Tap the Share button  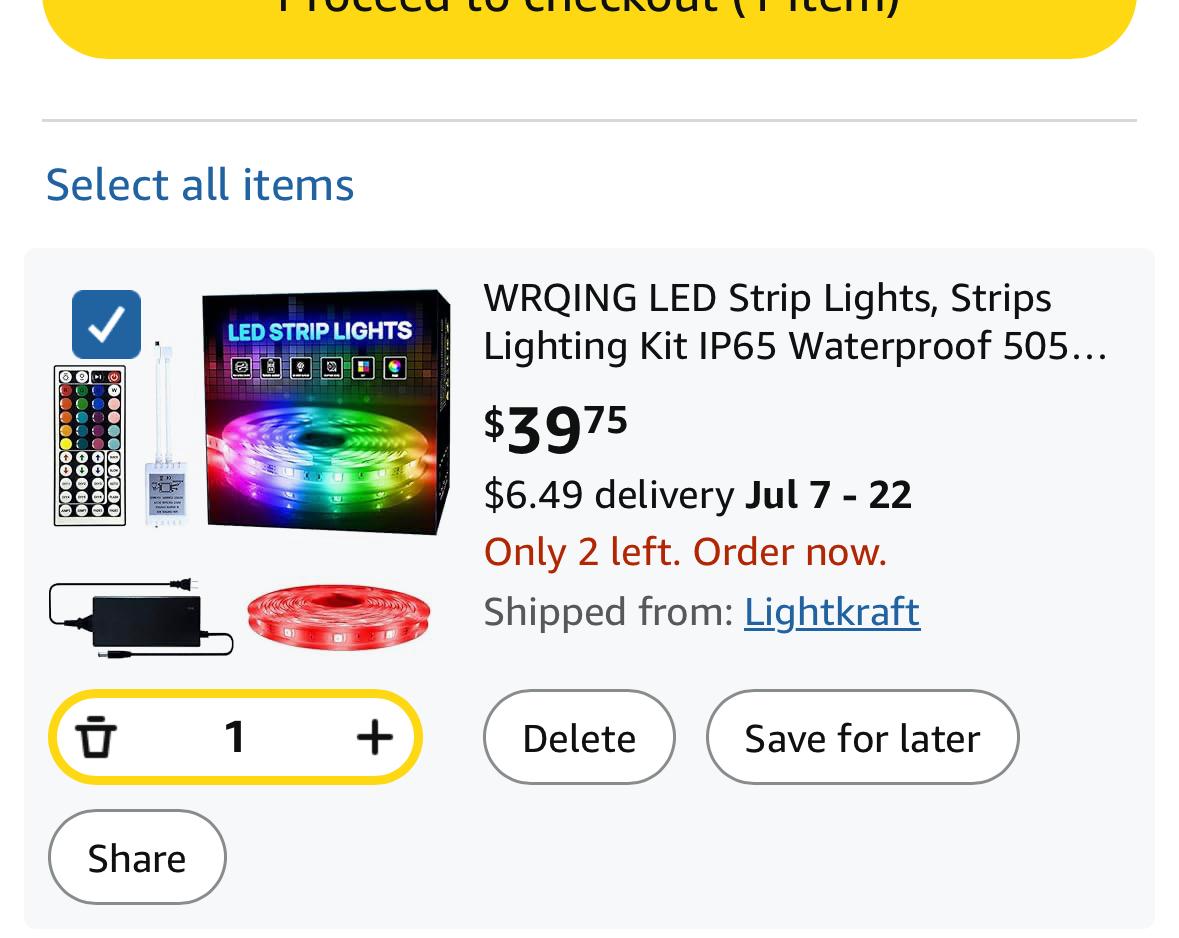tap(137, 858)
